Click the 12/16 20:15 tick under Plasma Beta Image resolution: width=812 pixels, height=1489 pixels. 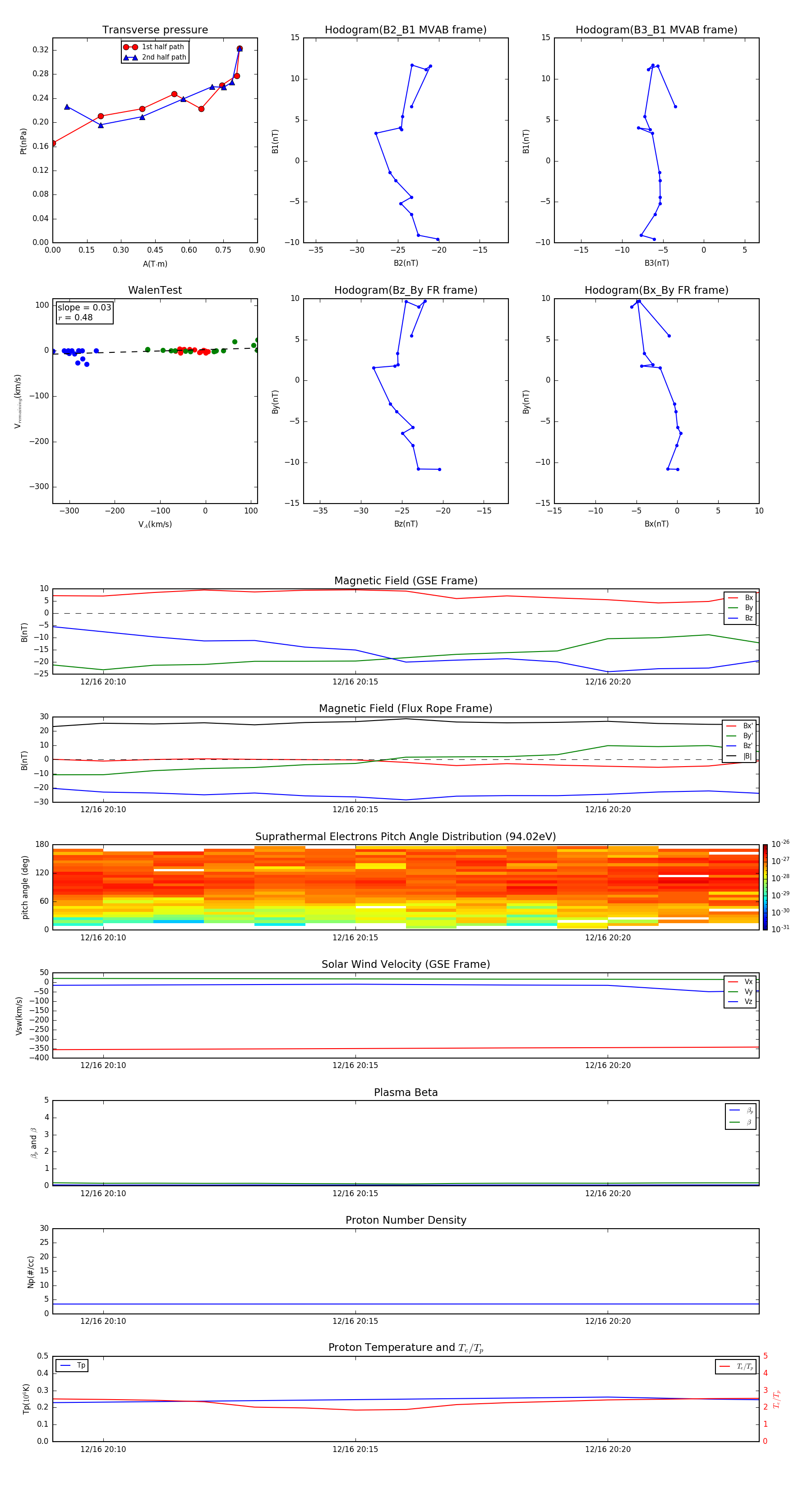[355, 1193]
